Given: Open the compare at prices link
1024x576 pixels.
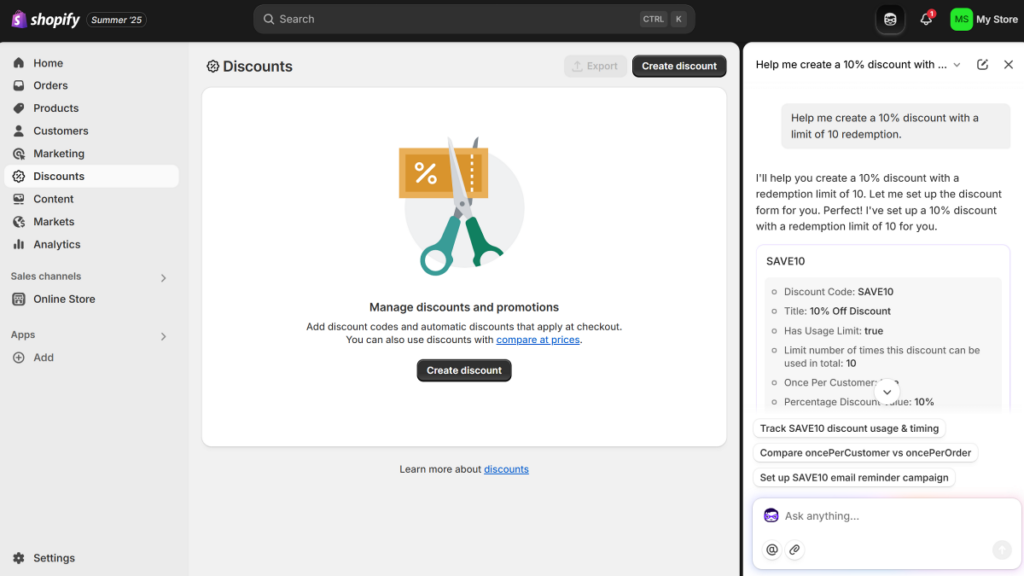Looking at the screenshot, I should click(x=538, y=339).
